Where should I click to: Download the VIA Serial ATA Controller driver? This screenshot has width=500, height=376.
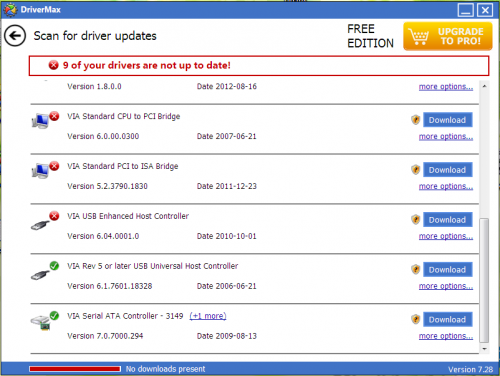(448, 320)
